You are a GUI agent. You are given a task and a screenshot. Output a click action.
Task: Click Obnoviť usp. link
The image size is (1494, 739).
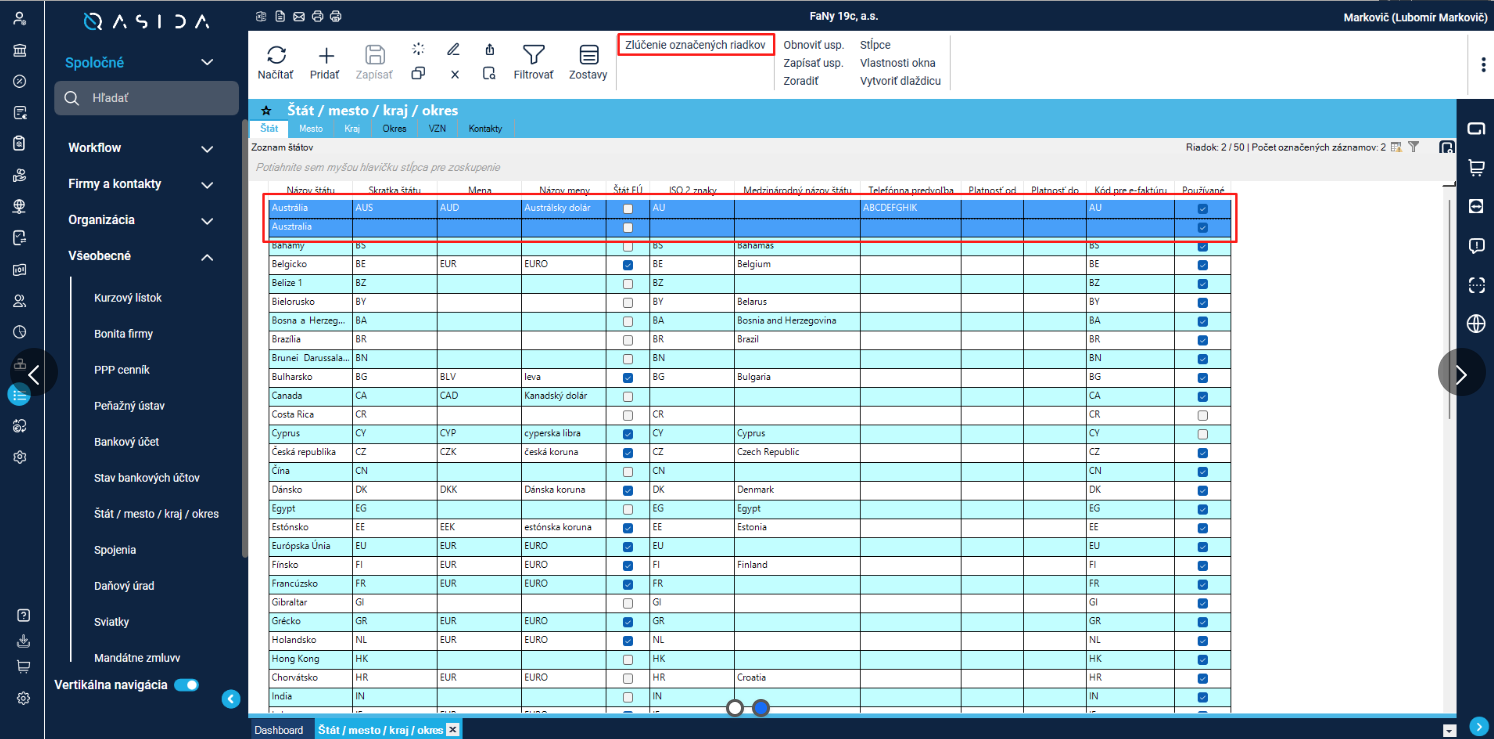(x=814, y=45)
